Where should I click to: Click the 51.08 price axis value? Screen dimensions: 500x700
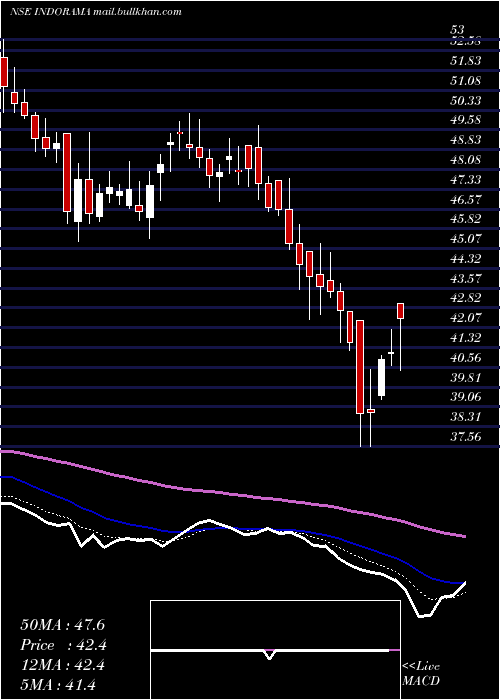point(466,81)
